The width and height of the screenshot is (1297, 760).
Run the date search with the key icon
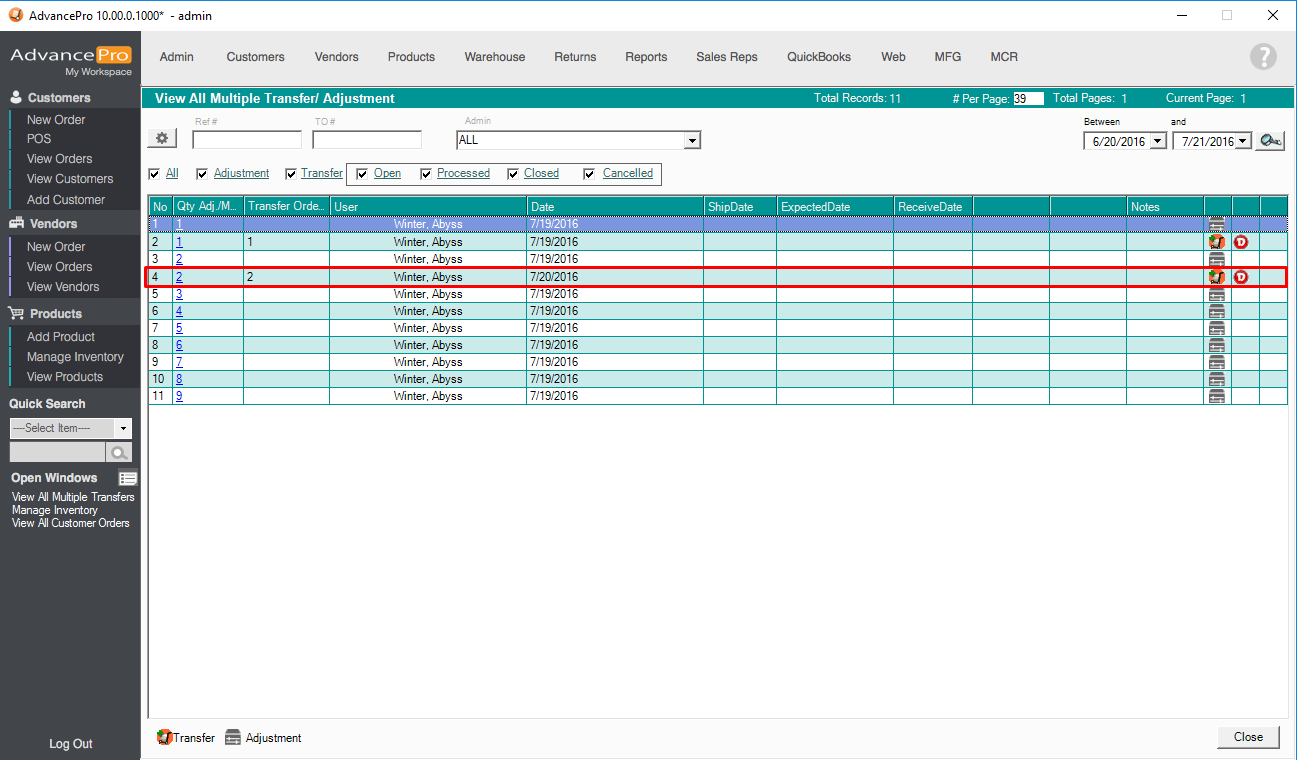pyautogui.click(x=1271, y=141)
